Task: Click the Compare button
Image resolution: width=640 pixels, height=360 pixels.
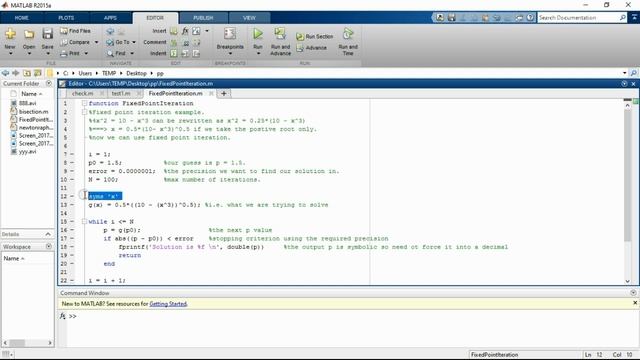Action: (75, 42)
